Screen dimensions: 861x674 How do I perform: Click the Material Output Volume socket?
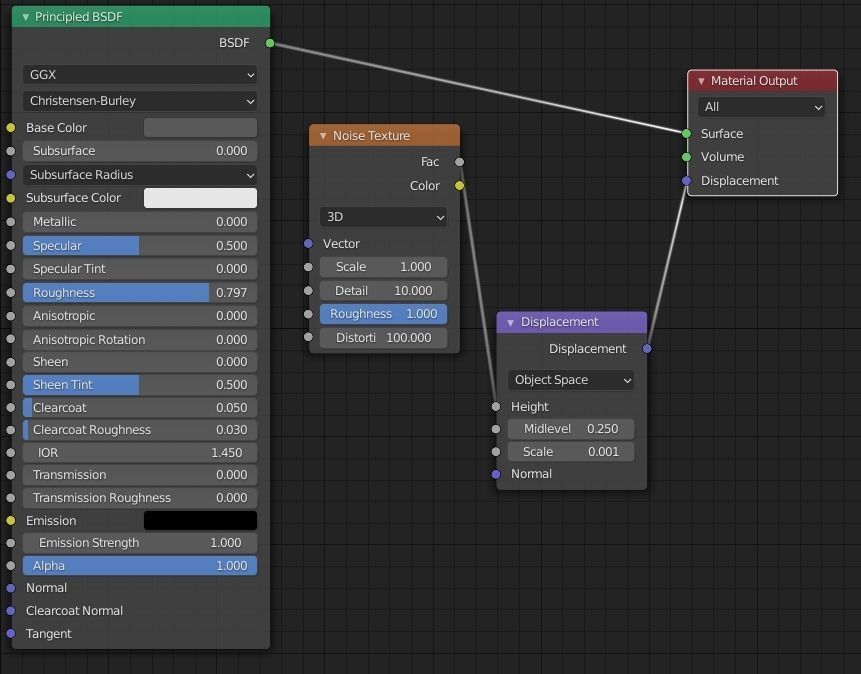[686, 157]
